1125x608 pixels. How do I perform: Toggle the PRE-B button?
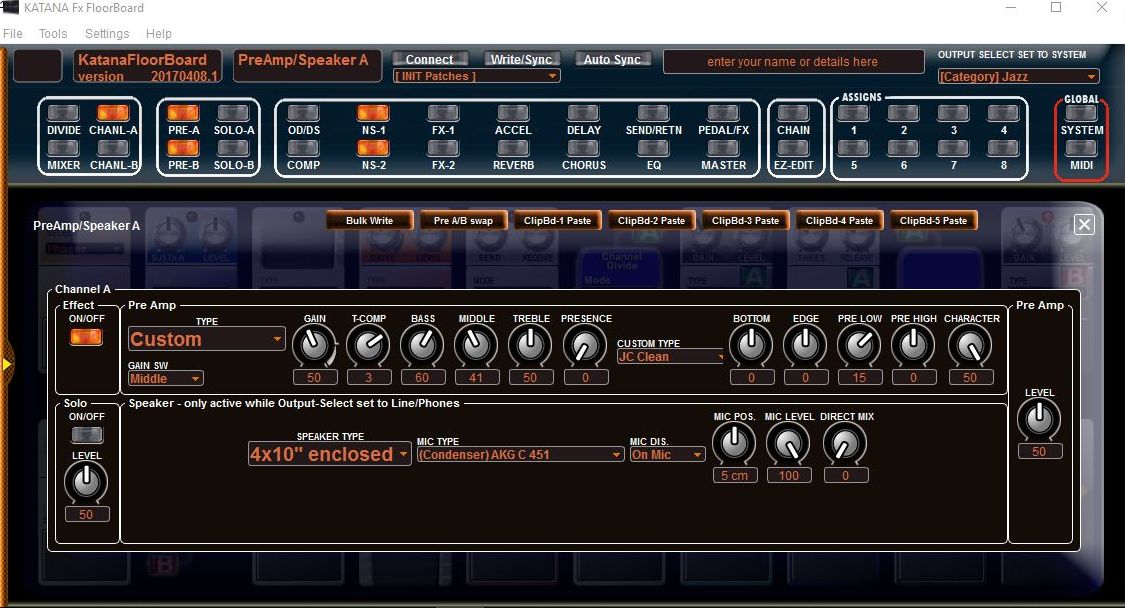pos(183,148)
